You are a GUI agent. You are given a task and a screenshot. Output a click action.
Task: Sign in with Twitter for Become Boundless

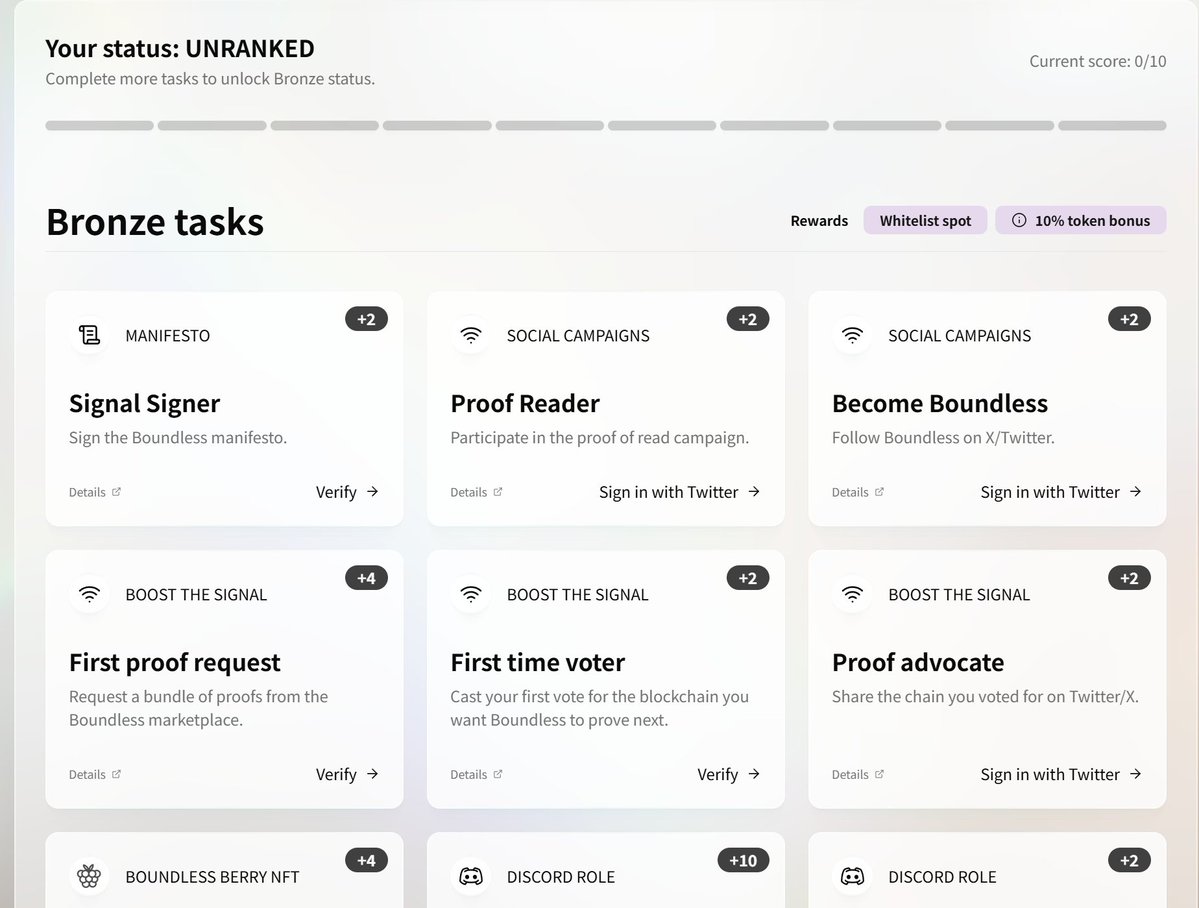(x=1061, y=492)
